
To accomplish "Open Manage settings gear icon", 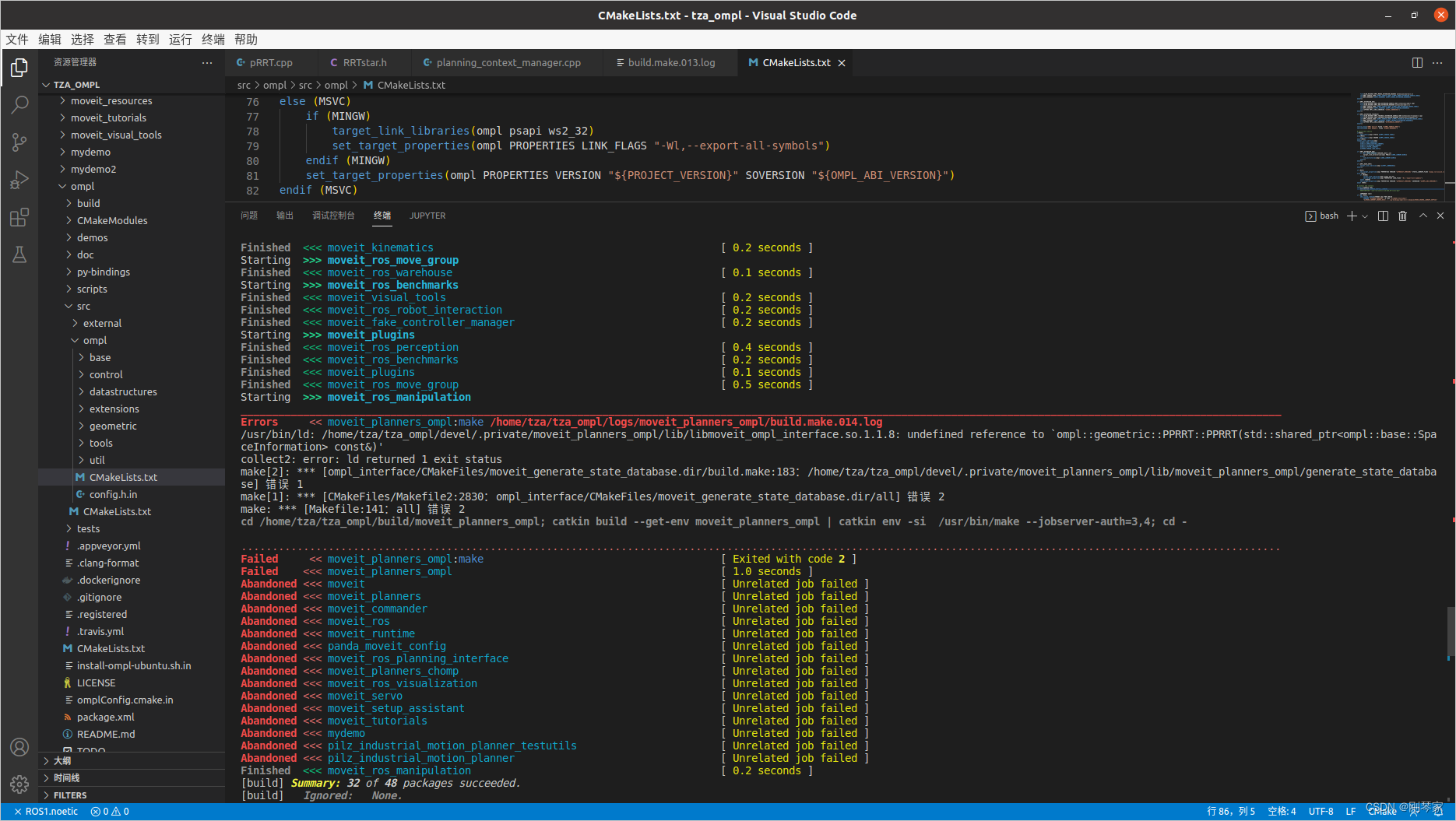I will point(19,784).
